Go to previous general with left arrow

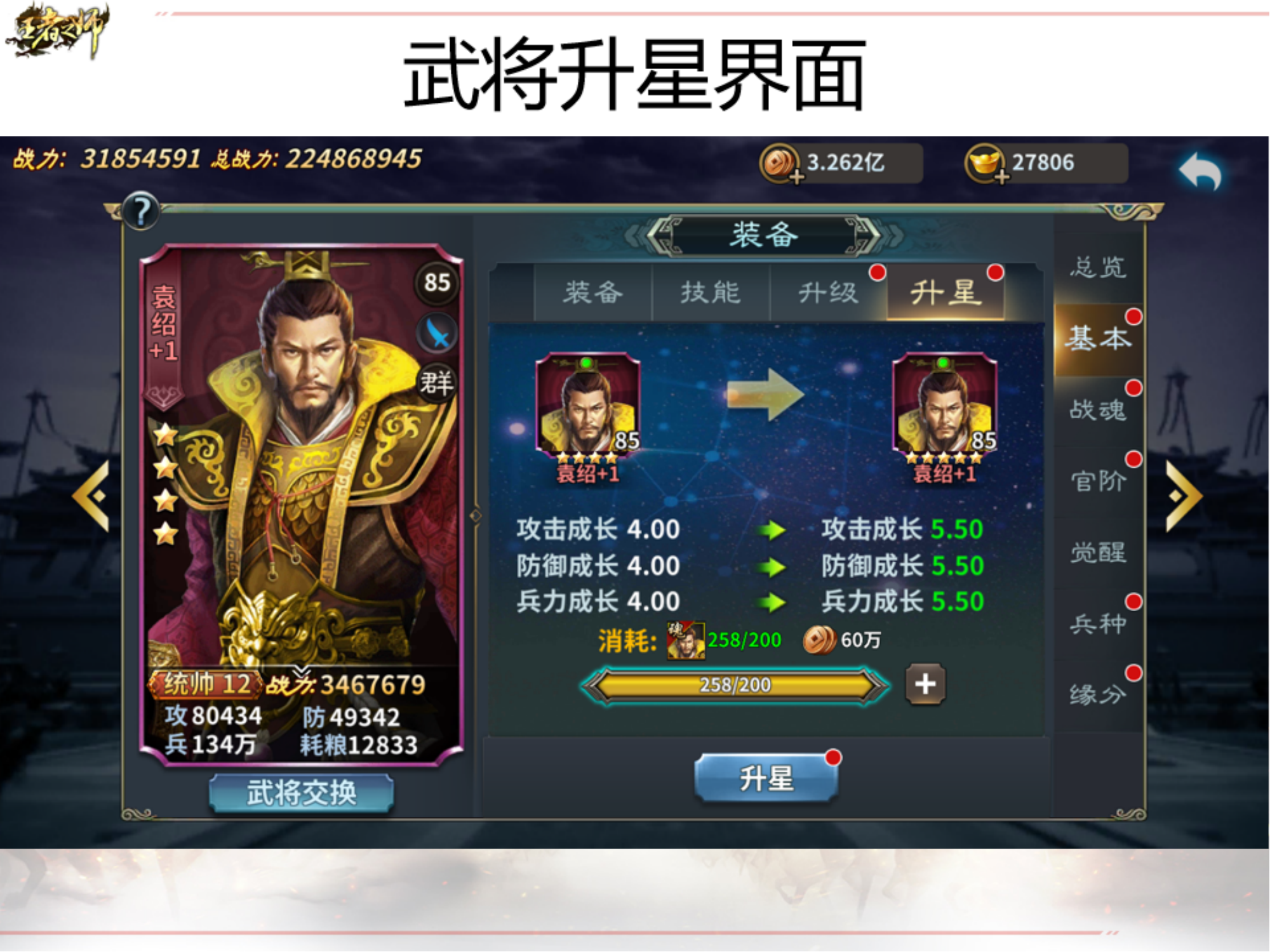[x=91, y=496]
